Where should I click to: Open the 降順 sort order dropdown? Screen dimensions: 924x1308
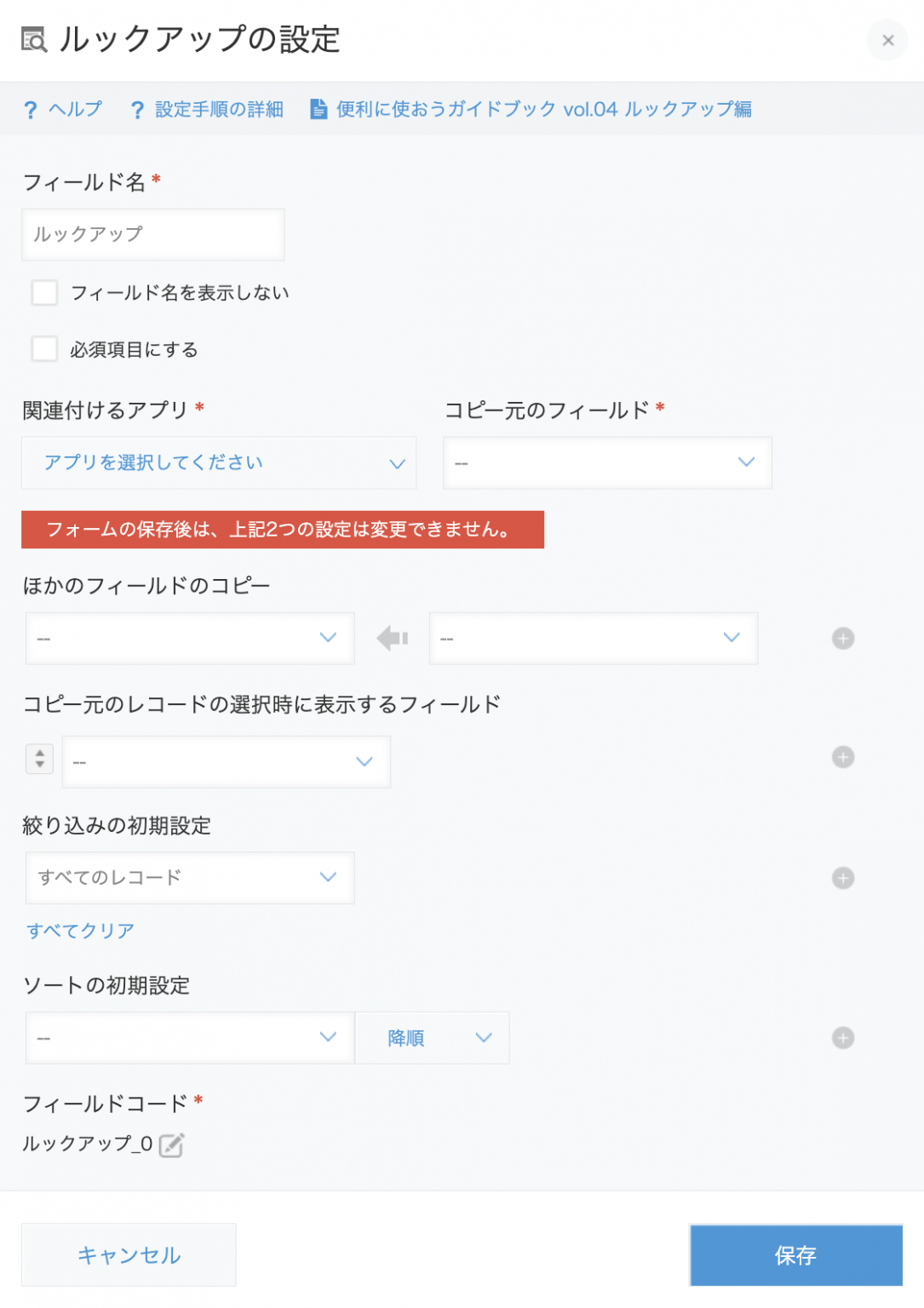click(x=433, y=1037)
